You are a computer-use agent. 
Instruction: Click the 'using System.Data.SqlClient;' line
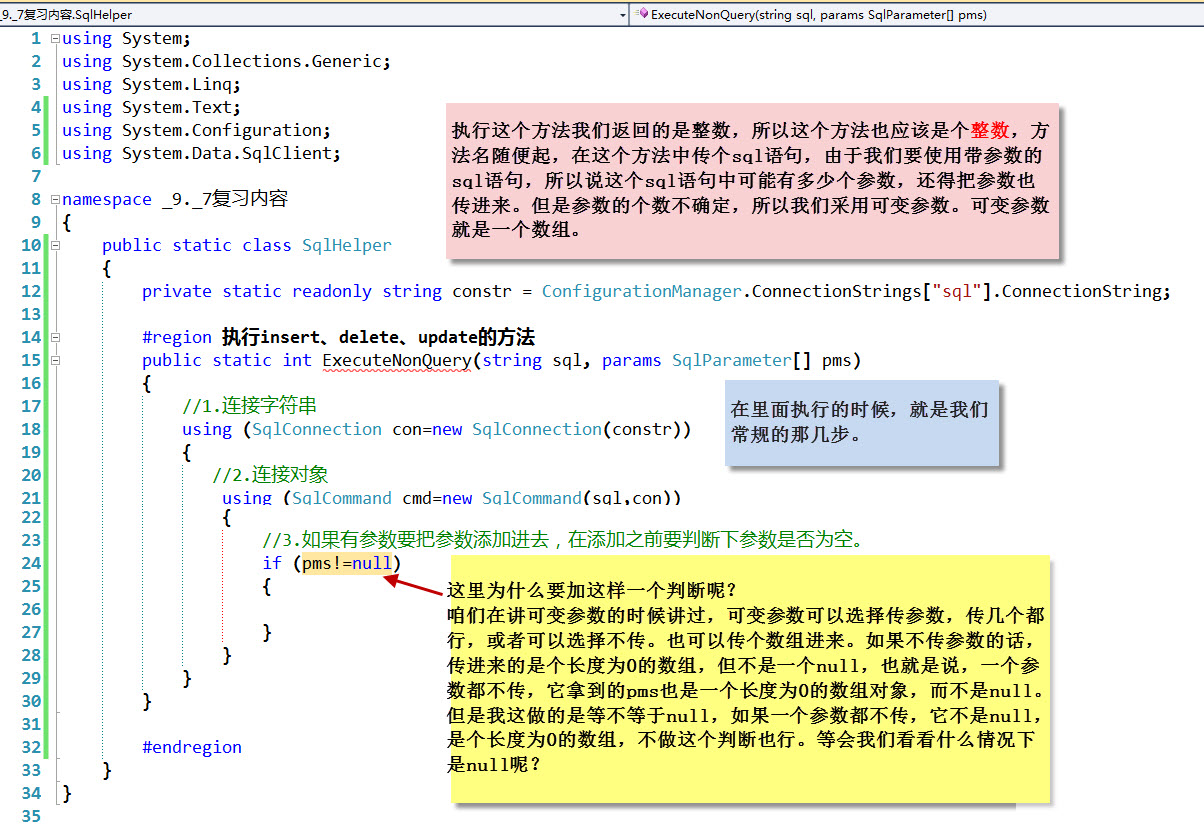pos(201,153)
